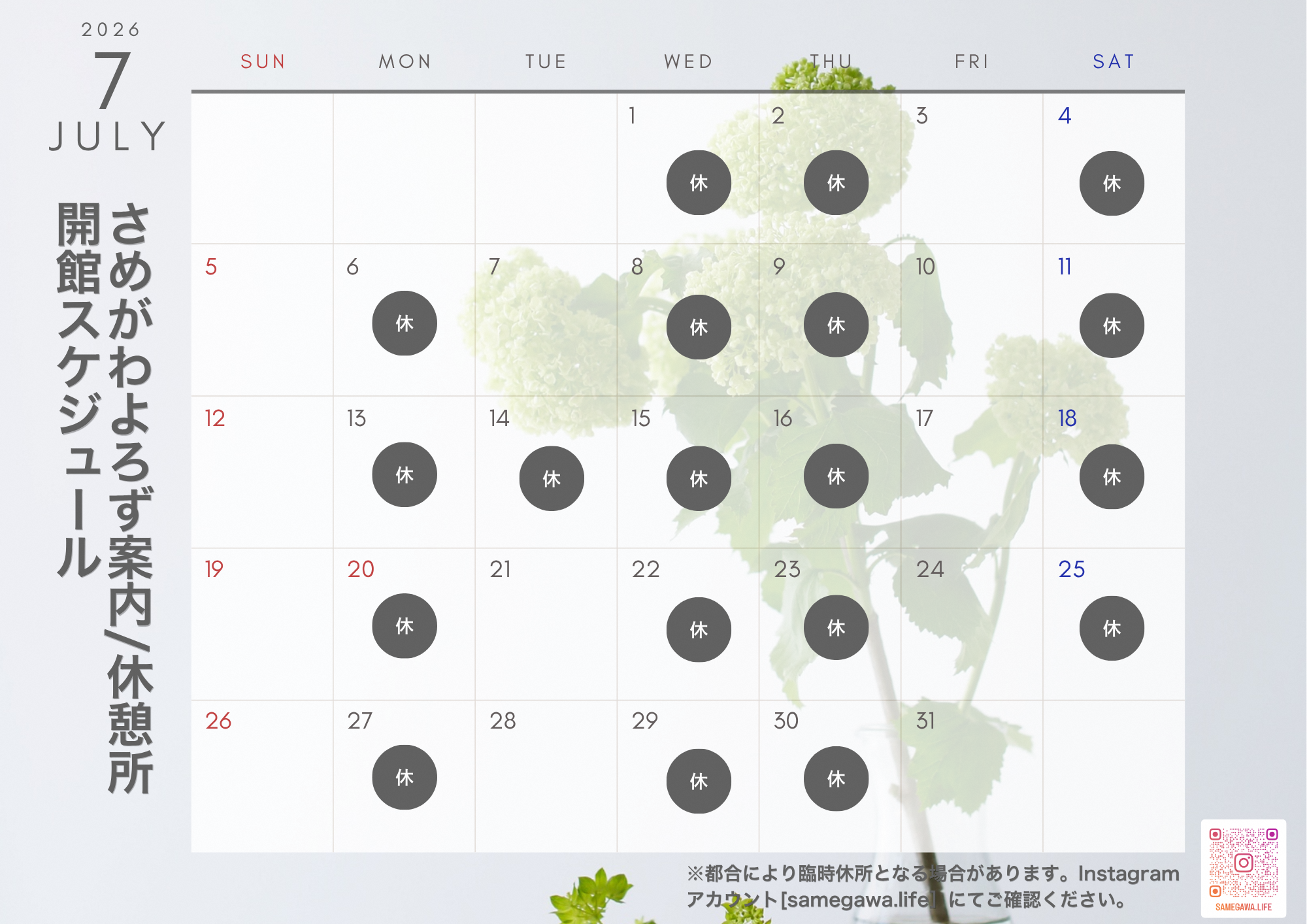The image size is (1307, 924).
Task: Click the closed mark on July 1
Action: (699, 183)
